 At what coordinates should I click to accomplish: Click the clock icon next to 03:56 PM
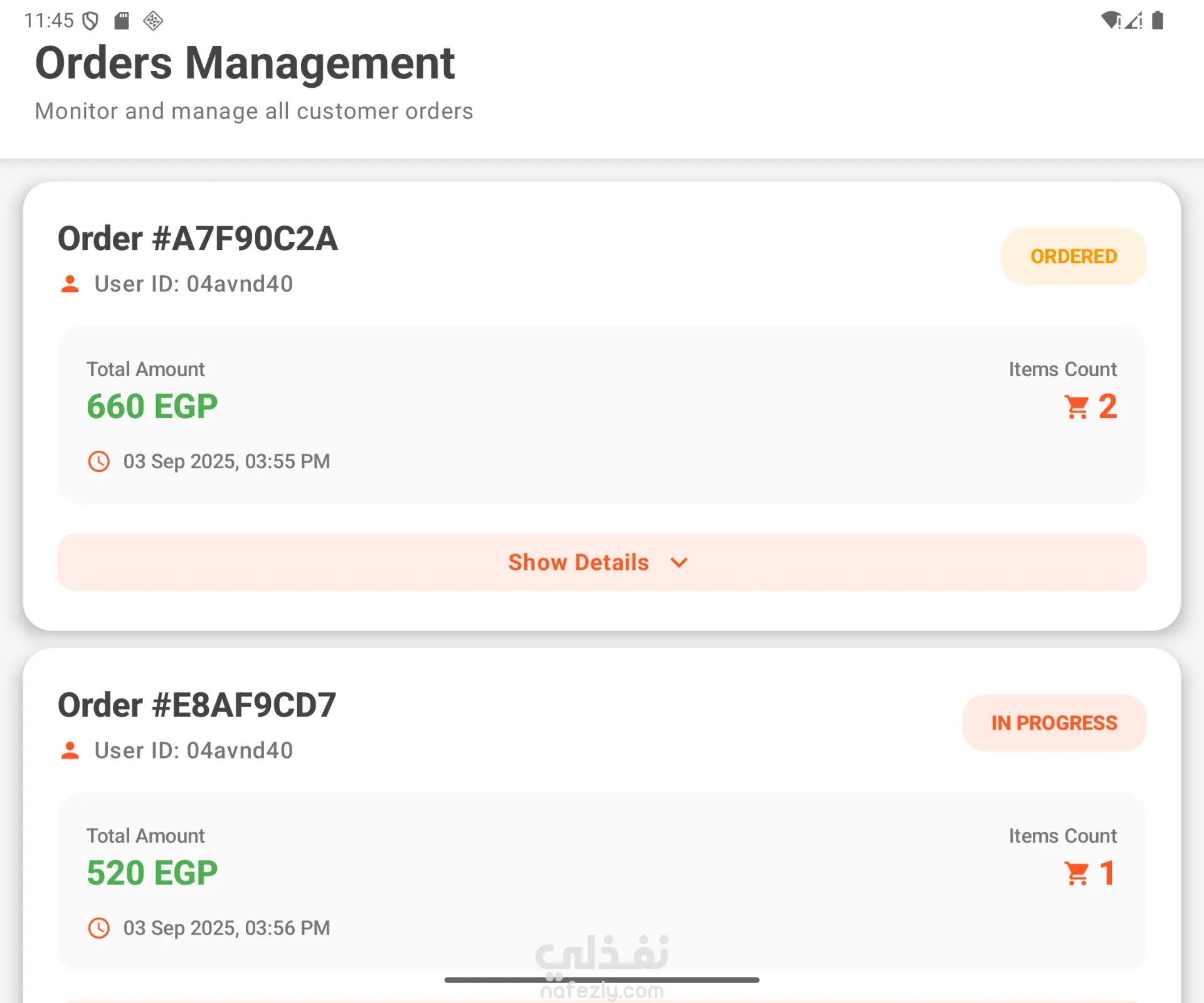point(99,928)
